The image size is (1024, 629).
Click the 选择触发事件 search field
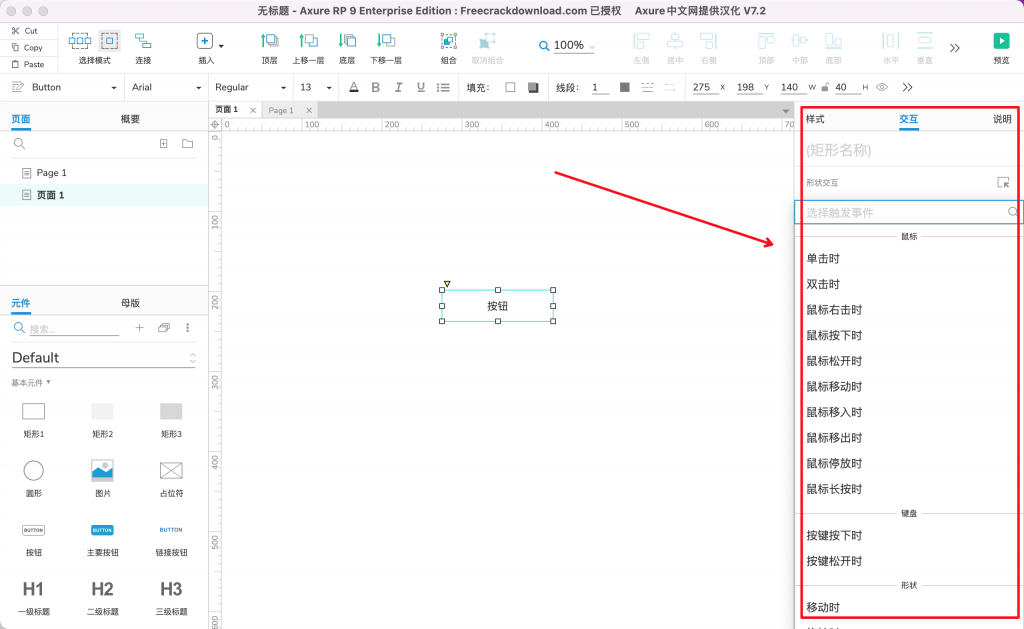pos(900,212)
